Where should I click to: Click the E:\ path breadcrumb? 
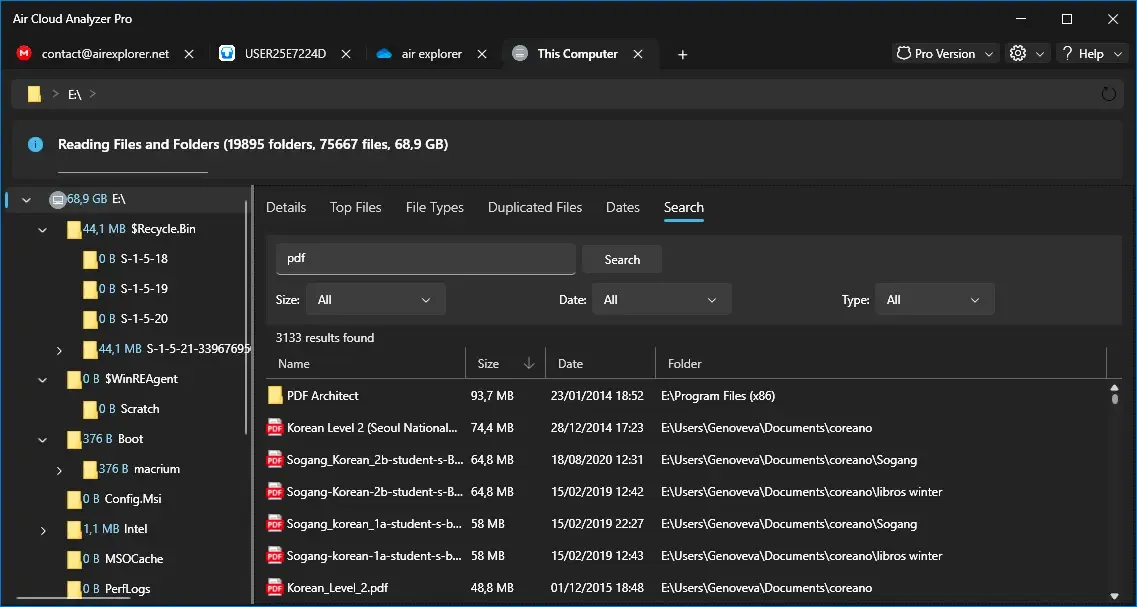[74, 94]
